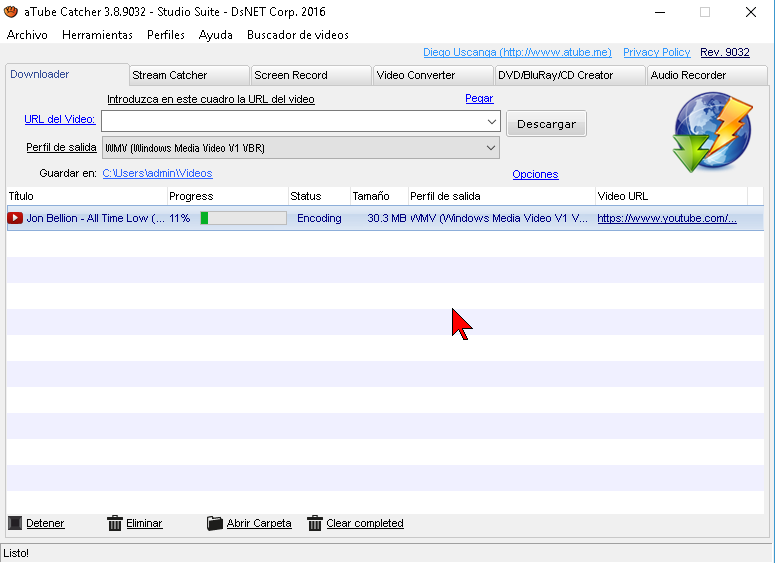Click the Video URL column header
Viewport: 775px width, 563px height.
[671, 196]
